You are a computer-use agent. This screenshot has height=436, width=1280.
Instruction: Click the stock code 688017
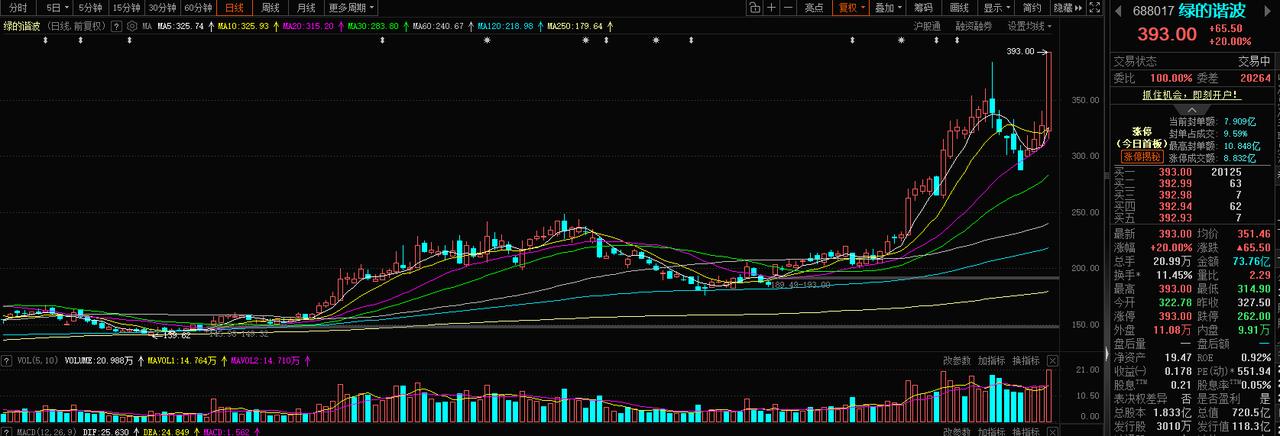click(x=1153, y=11)
